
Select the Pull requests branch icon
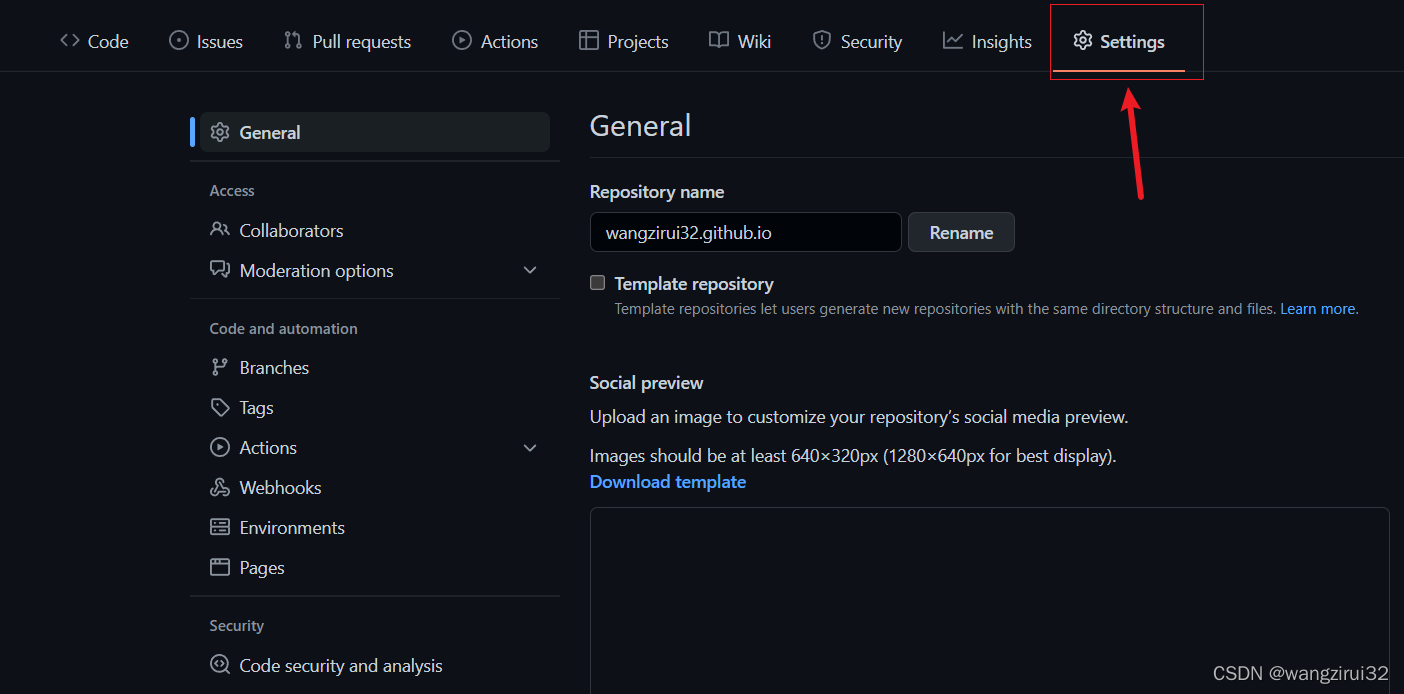[291, 40]
